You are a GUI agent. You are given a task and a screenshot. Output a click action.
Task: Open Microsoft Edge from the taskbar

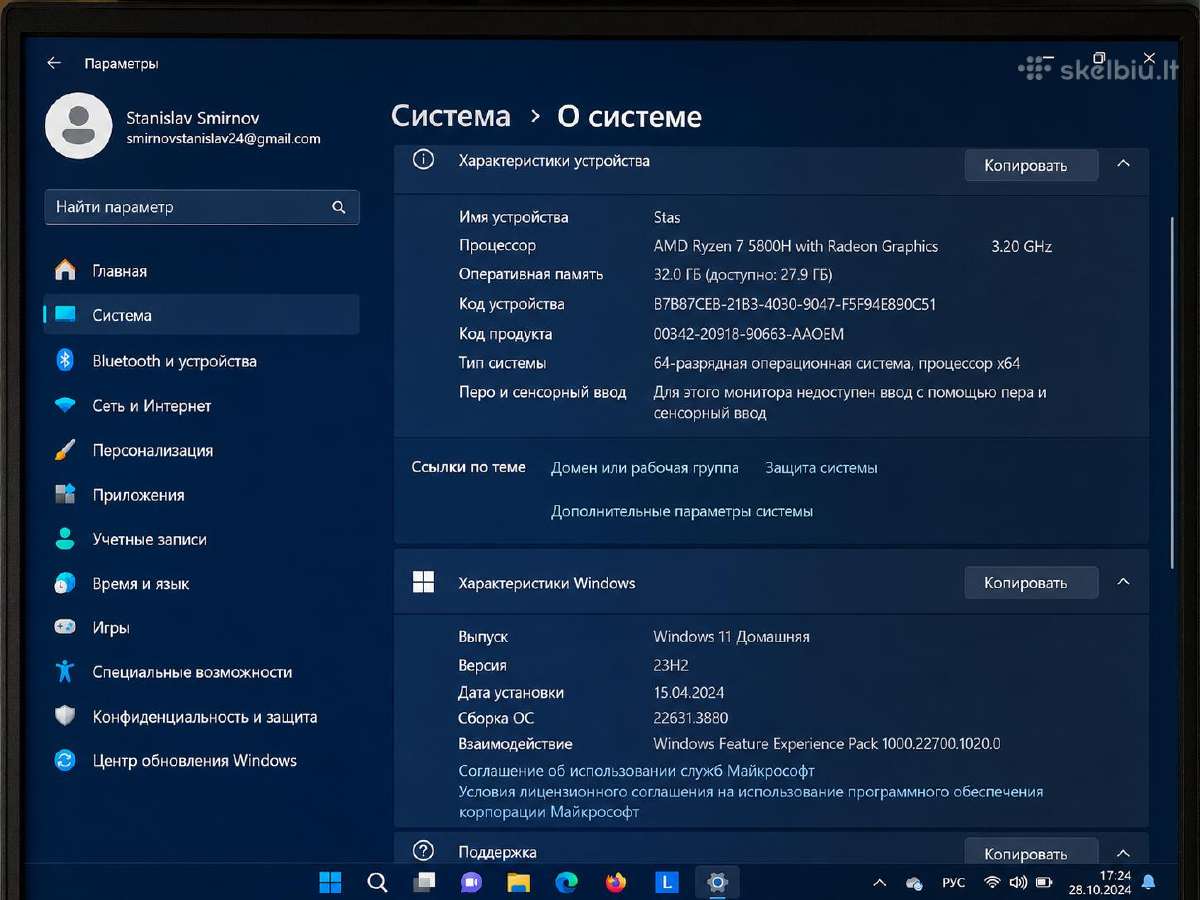[567, 882]
